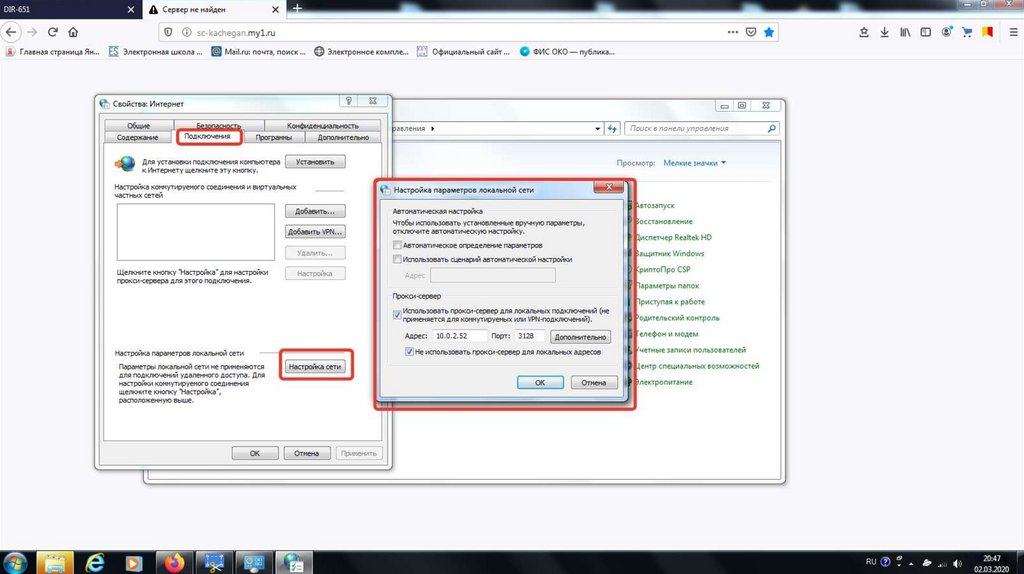Image resolution: width=1024 pixels, height=574 pixels.
Task: Check 'Использовать сценарий автоматической настройки'
Action: [x=398, y=259]
